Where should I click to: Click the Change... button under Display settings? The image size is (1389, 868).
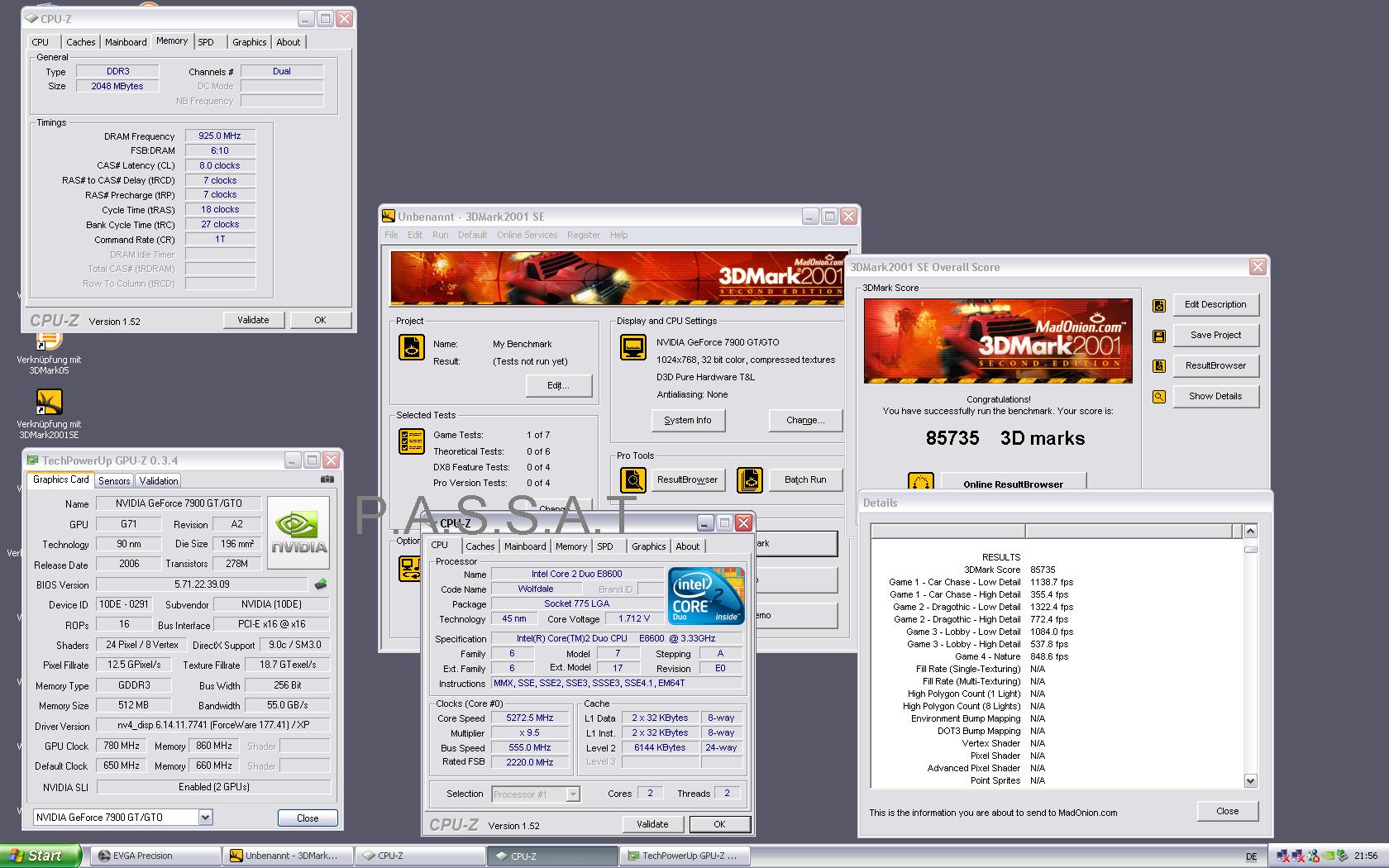coord(805,420)
